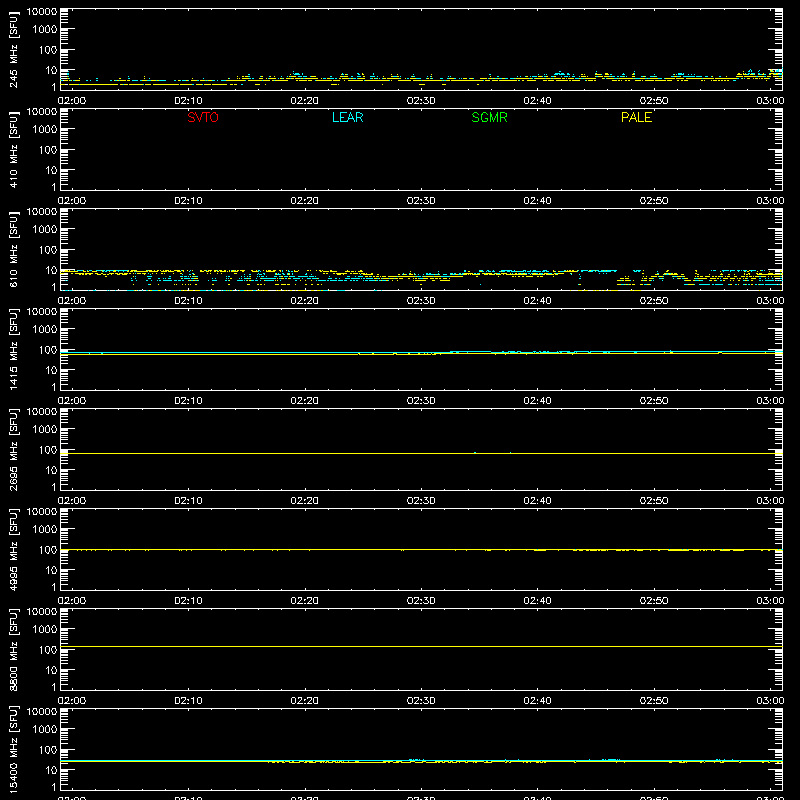Click the 02:10 time label under the 2695 MHz plot
This screenshot has height=800, width=800.
(x=188, y=501)
